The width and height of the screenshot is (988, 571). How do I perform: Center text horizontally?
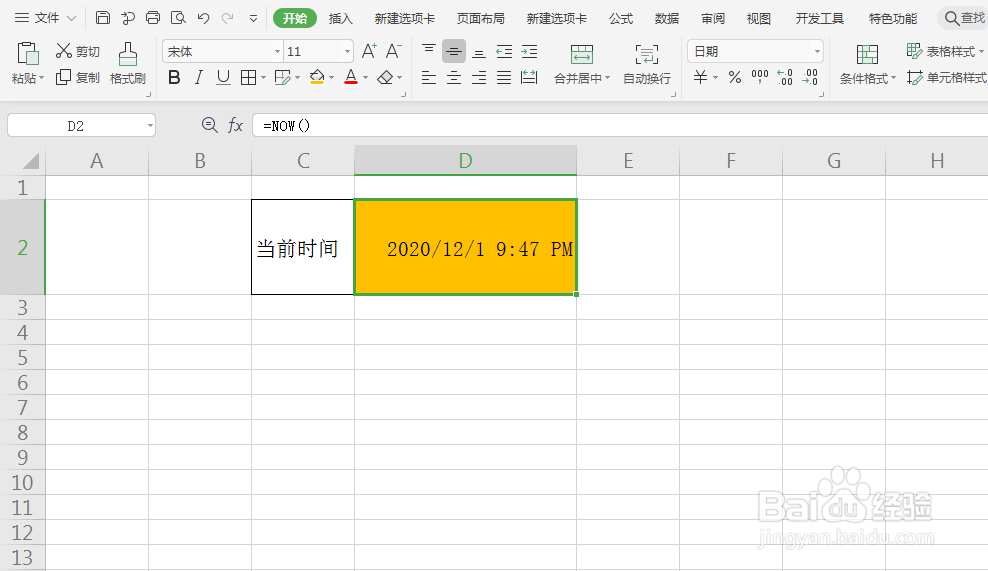tap(454, 78)
